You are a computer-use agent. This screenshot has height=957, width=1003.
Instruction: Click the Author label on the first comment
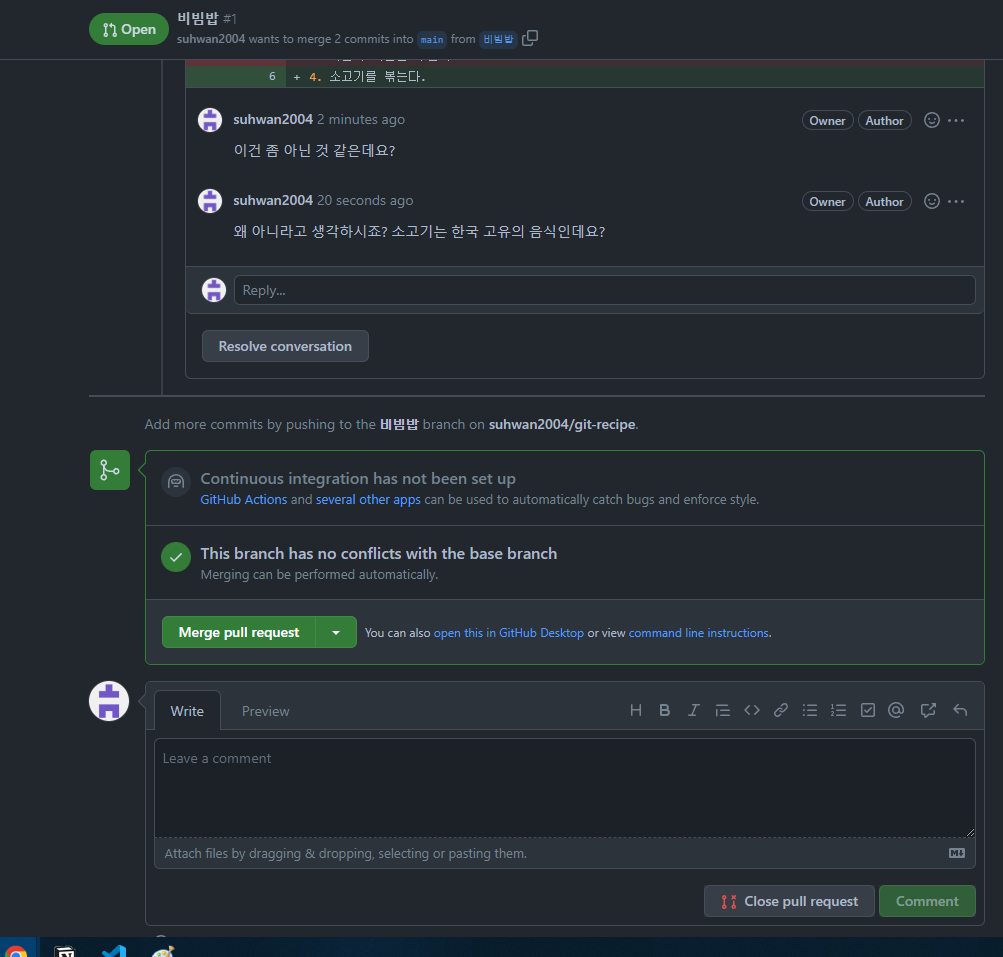pyautogui.click(x=884, y=120)
